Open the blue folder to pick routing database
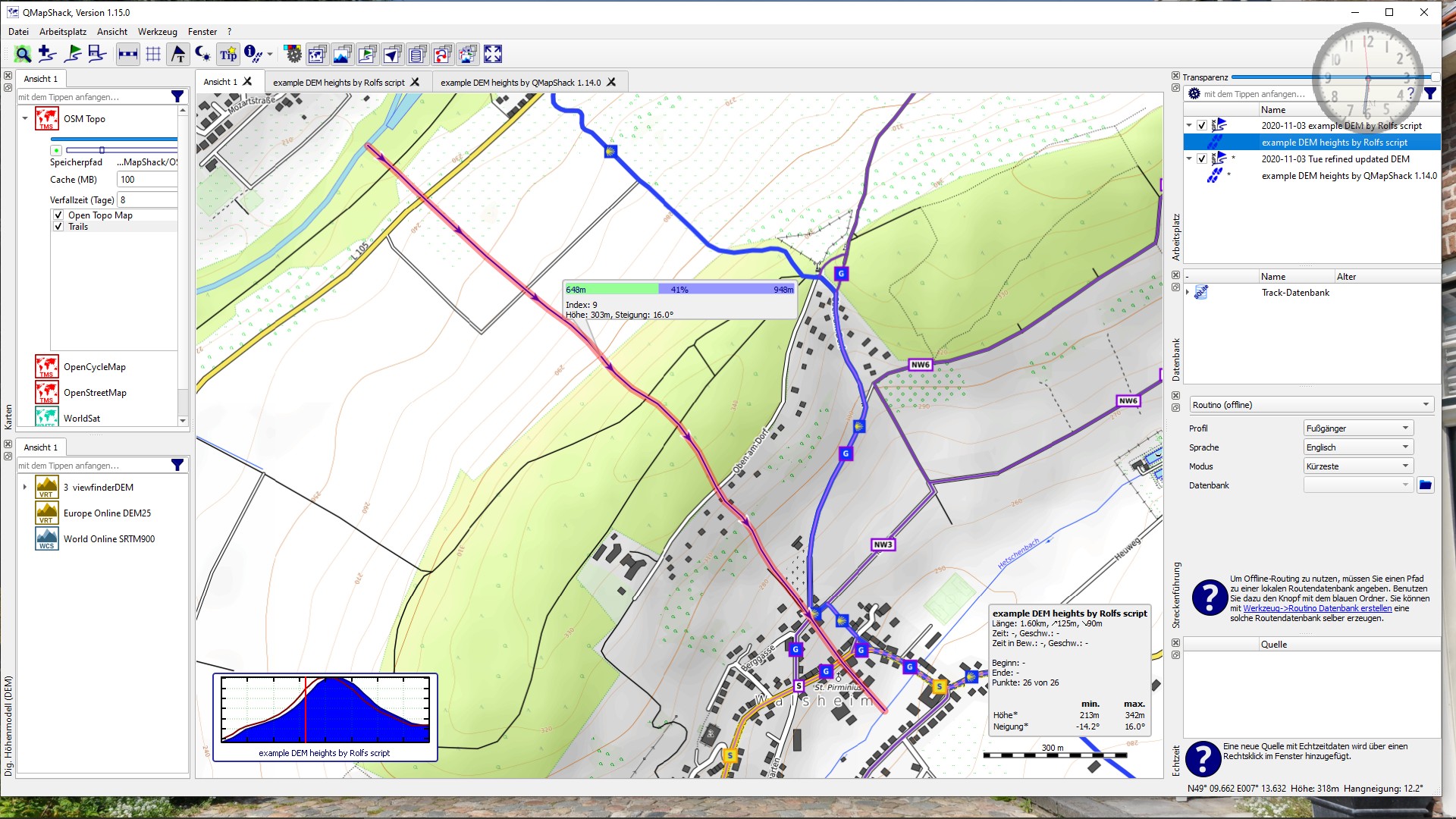 click(x=1426, y=485)
